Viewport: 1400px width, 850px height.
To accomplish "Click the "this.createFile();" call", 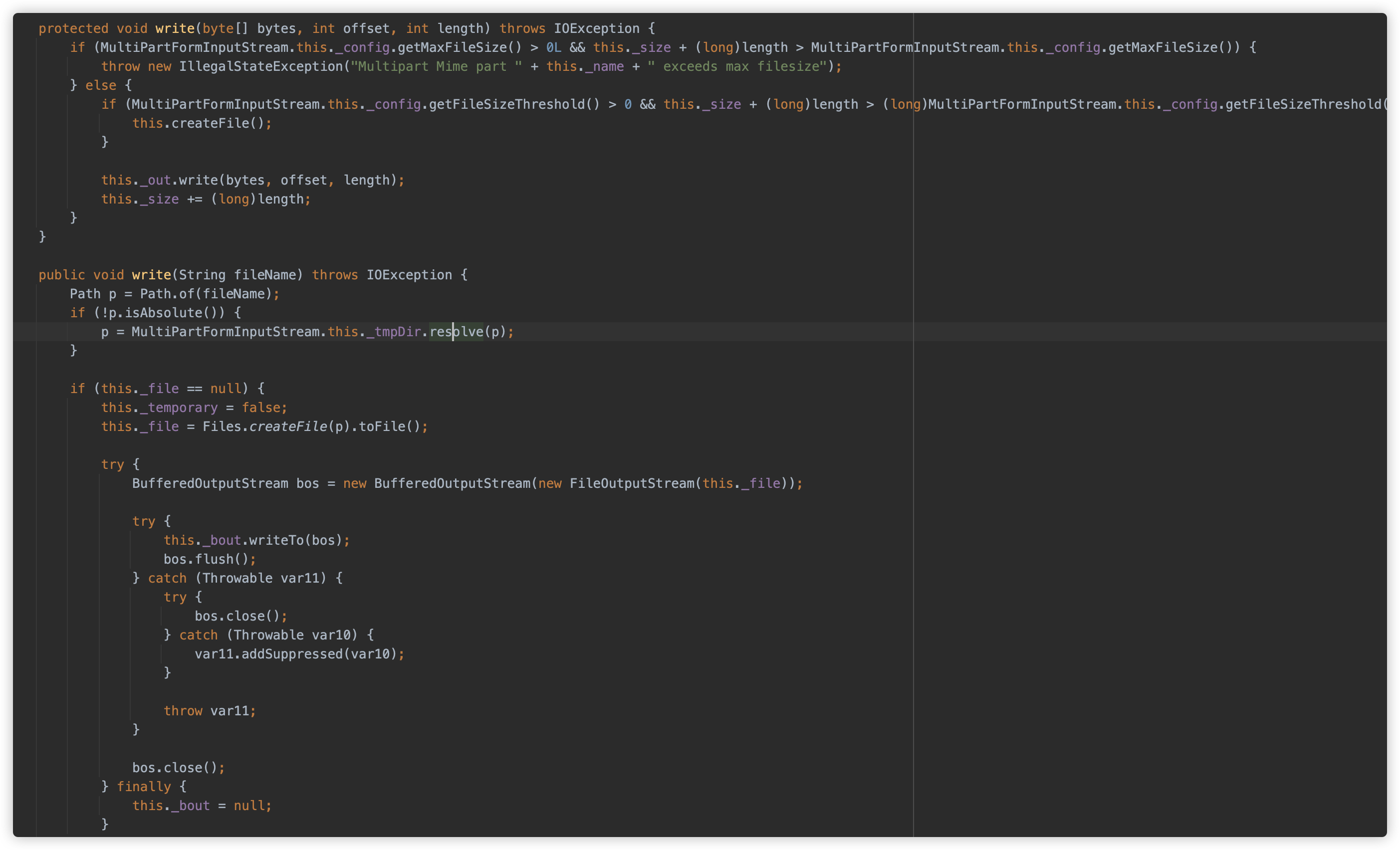I will click(x=202, y=123).
